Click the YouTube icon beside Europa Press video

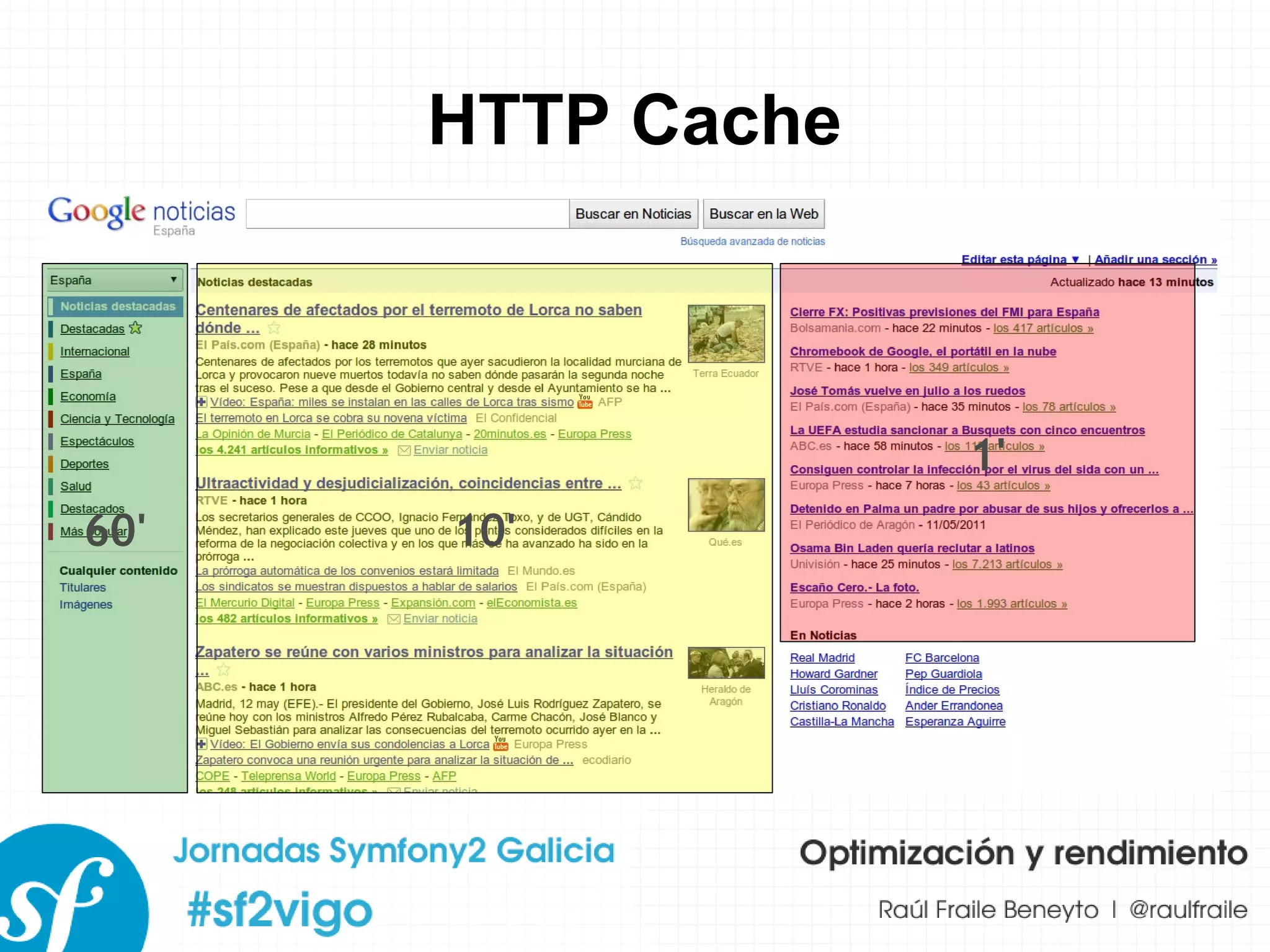(x=500, y=743)
